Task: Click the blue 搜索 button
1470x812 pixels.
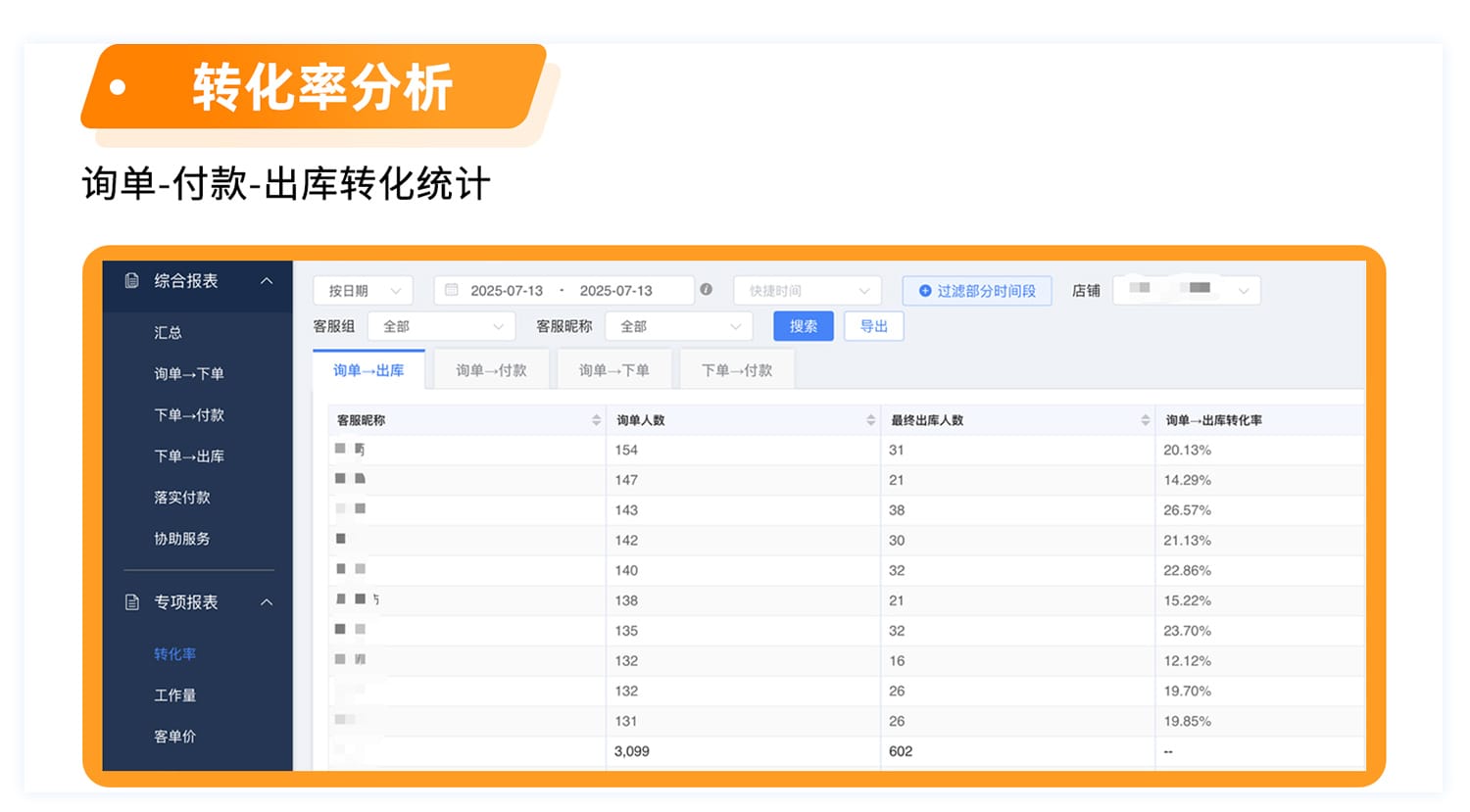Action: pyautogui.click(x=803, y=326)
